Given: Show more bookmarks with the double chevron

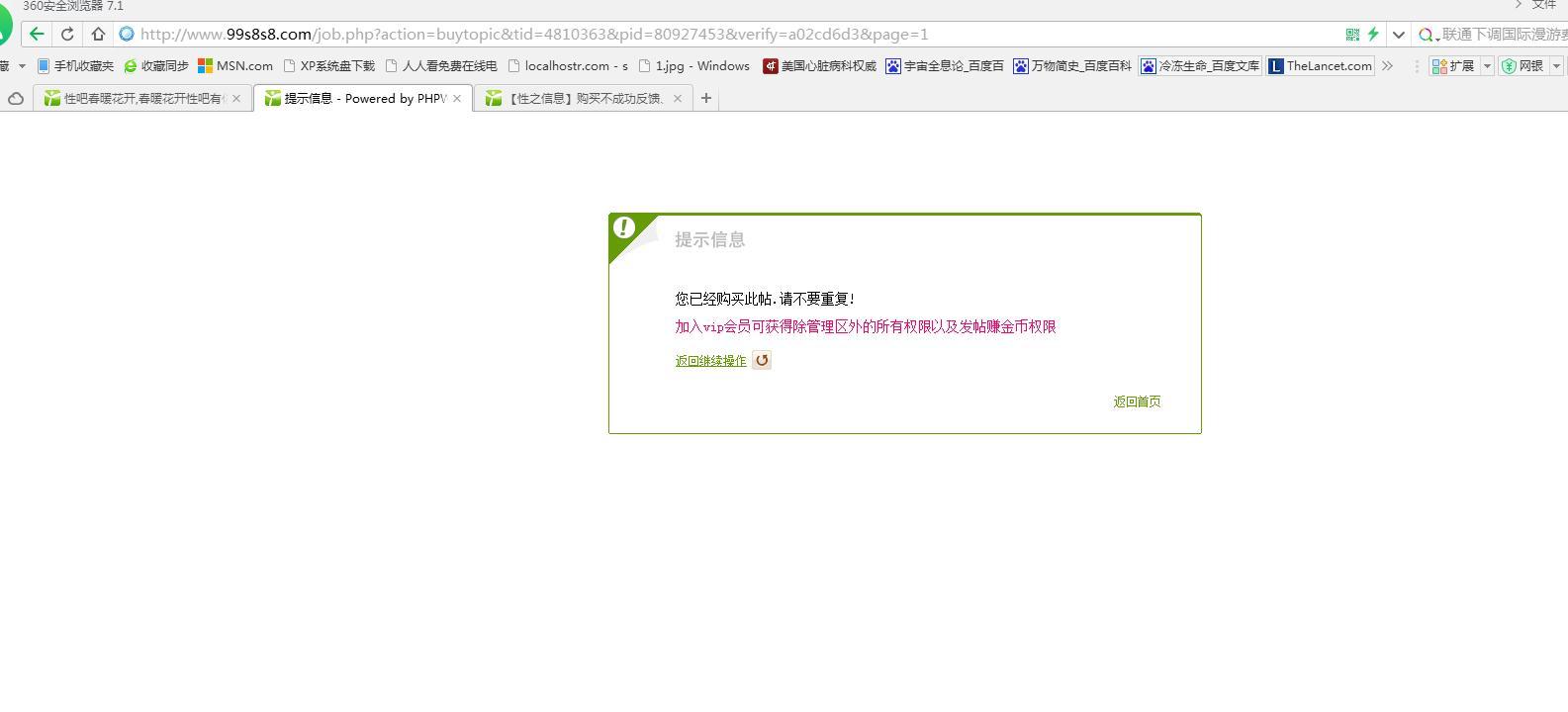Looking at the screenshot, I should [1388, 66].
